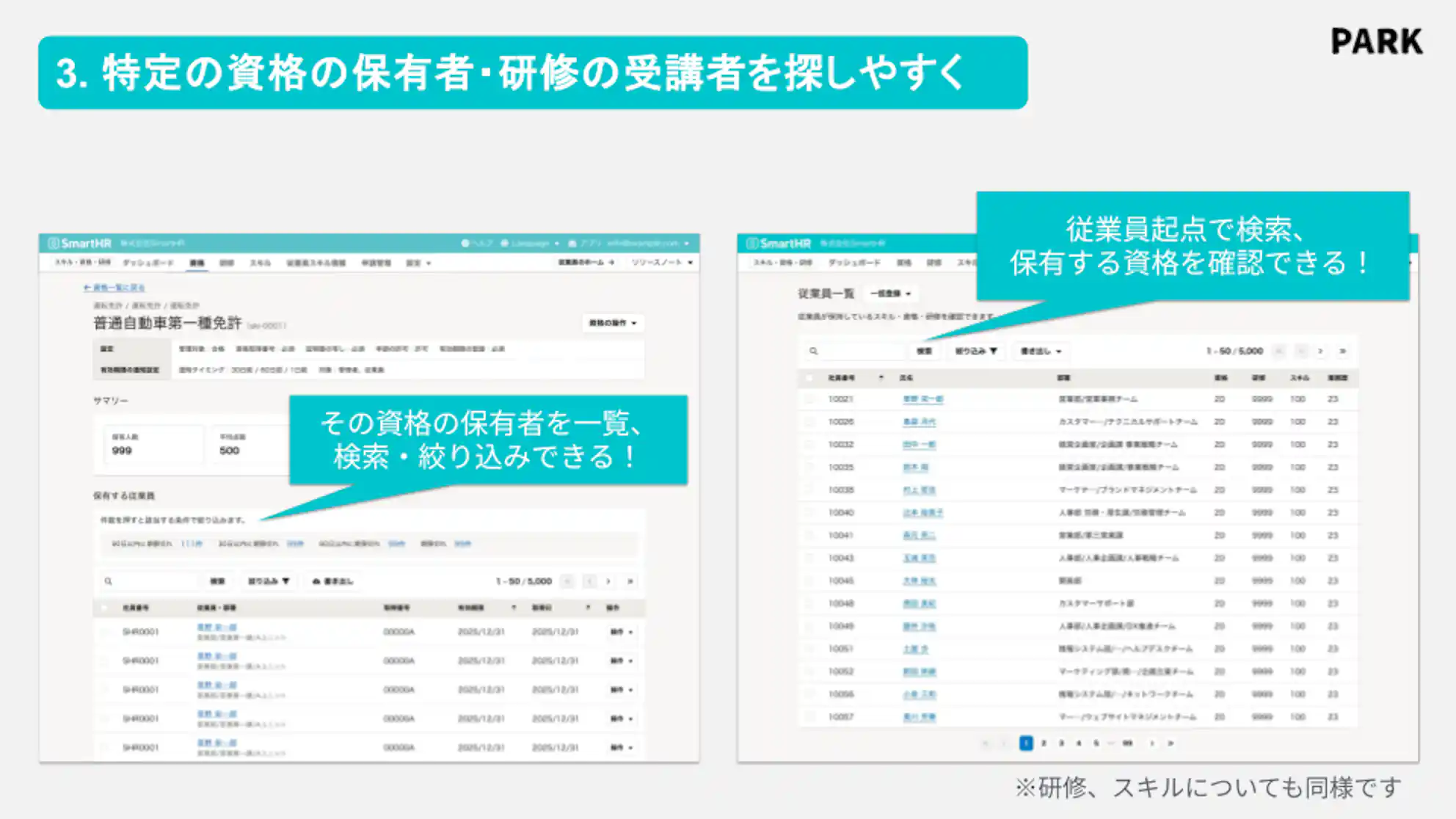The width and height of the screenshot is (1456, 819).
Task: Open the 絞り込み dropdown in left screenshot table
Action: point(269,581)
